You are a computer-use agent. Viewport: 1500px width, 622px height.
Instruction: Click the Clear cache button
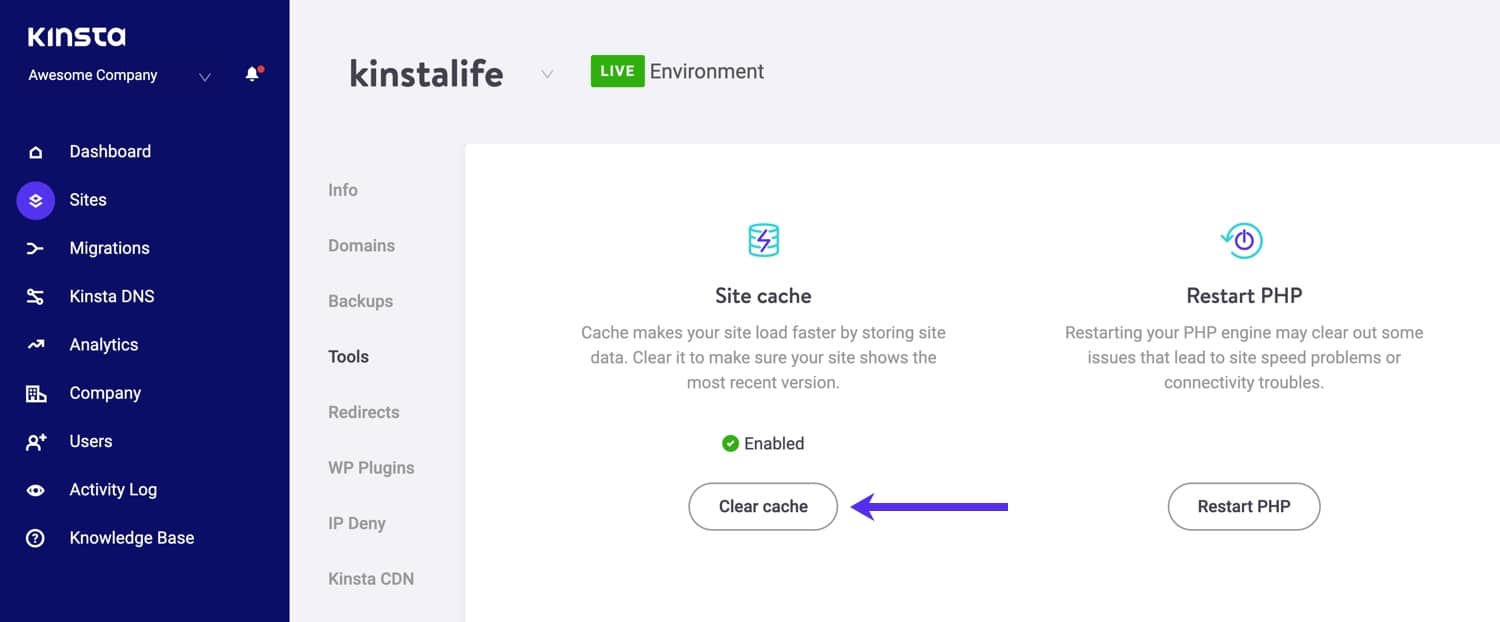click(763, 506)
